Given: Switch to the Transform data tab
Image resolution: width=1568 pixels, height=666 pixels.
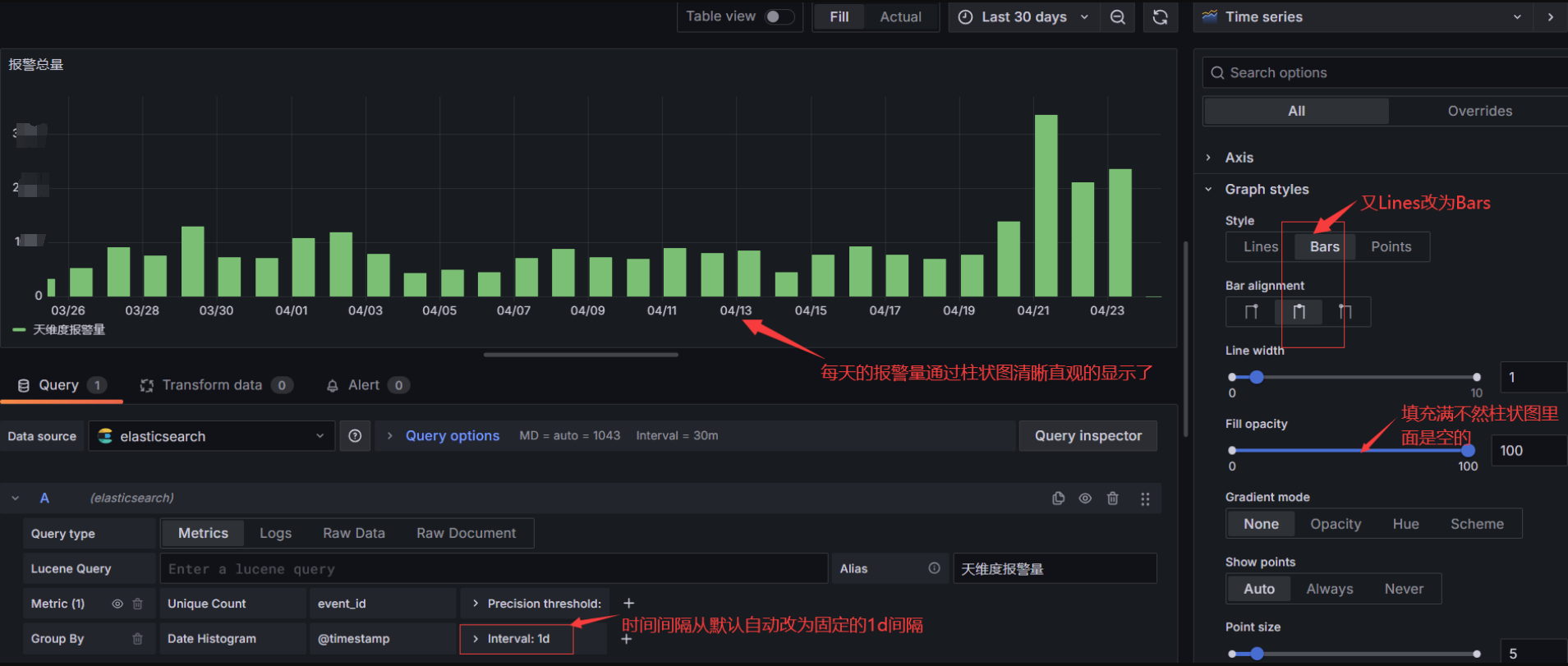Looking at the screenshot, I should coord(212,385).
